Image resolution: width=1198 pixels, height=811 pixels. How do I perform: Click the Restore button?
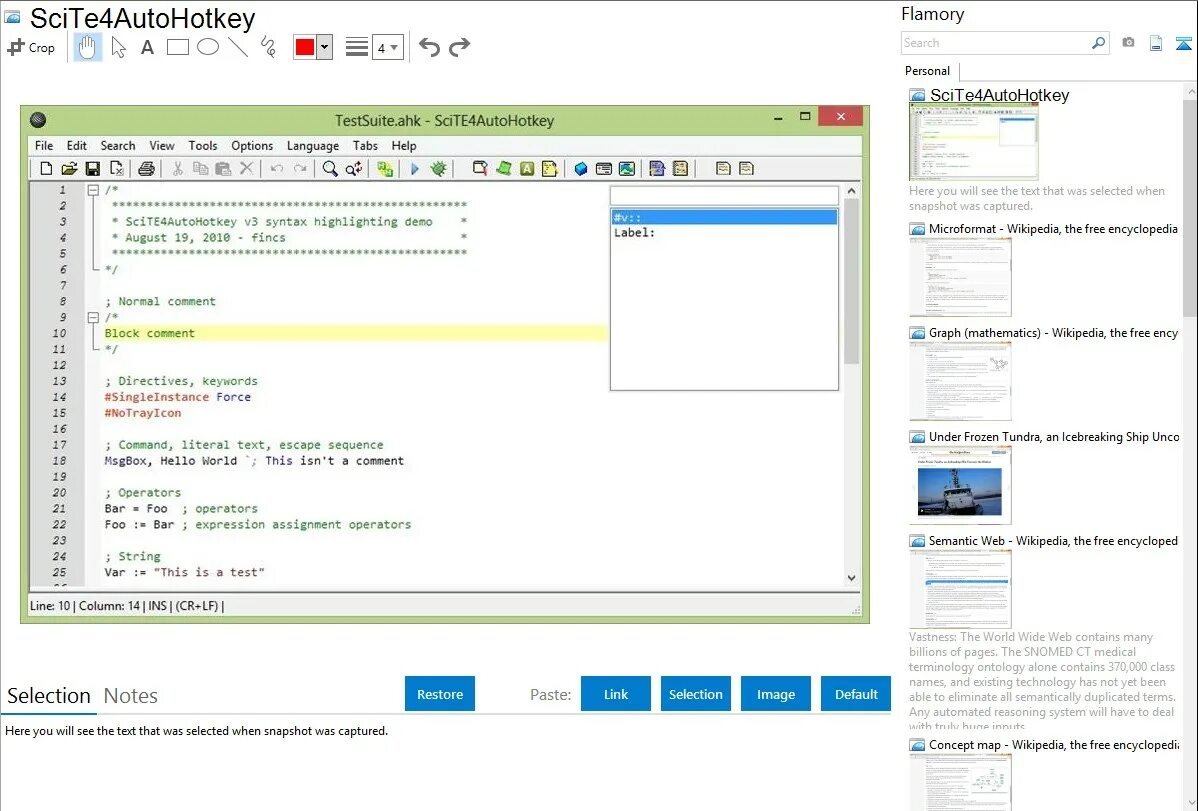tap(440, 694)
